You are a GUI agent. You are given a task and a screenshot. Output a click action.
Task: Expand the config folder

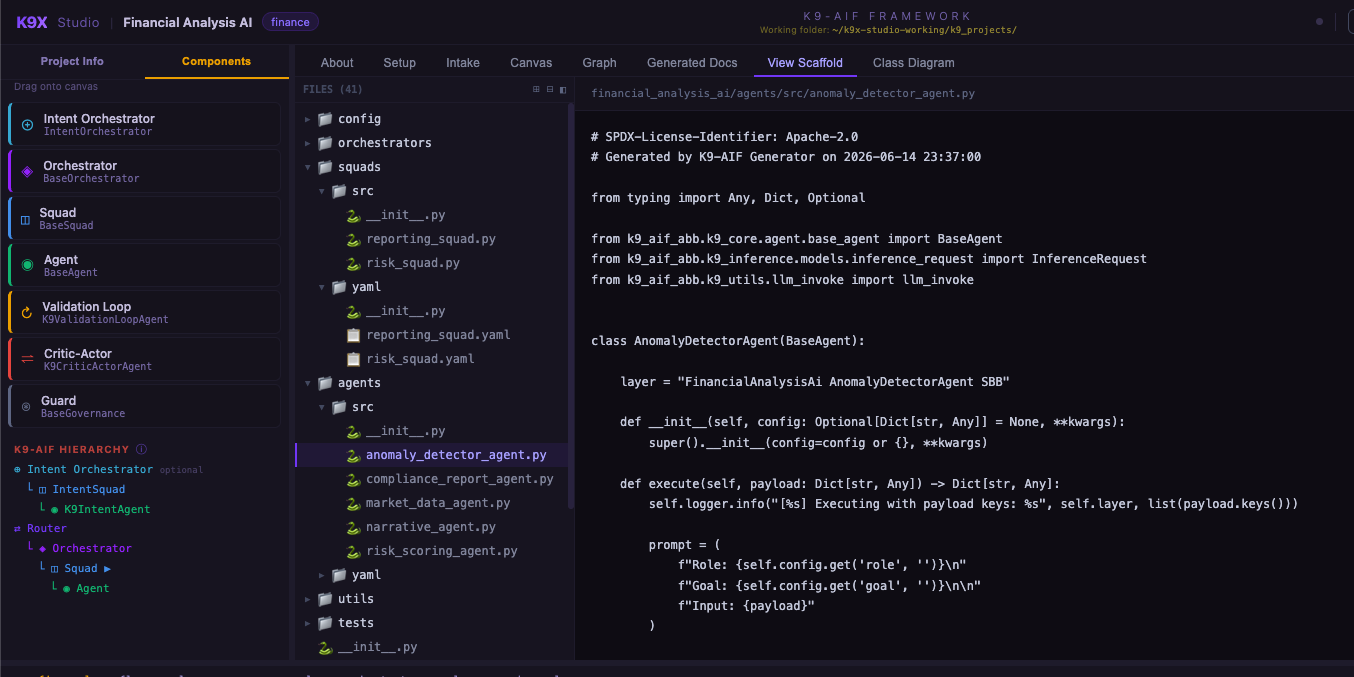coord(308,119)
